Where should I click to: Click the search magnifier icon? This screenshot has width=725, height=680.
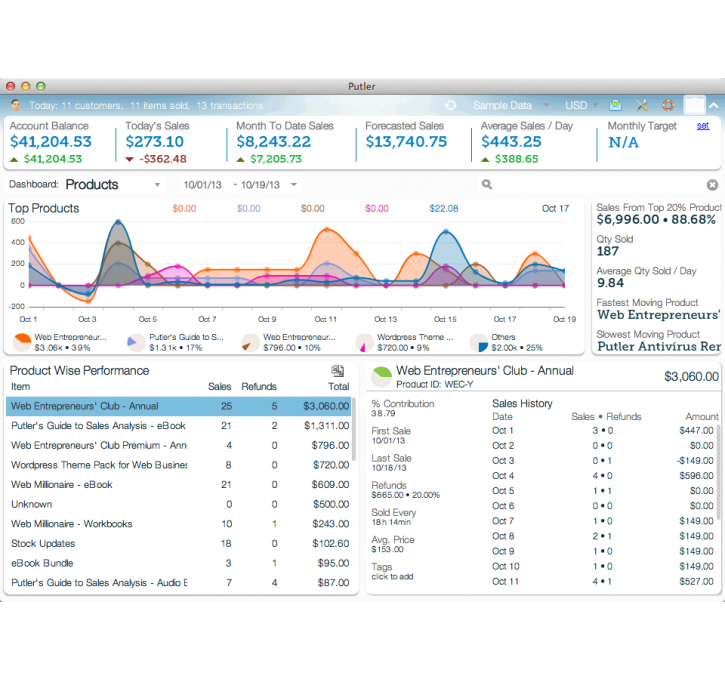[487, 184]
